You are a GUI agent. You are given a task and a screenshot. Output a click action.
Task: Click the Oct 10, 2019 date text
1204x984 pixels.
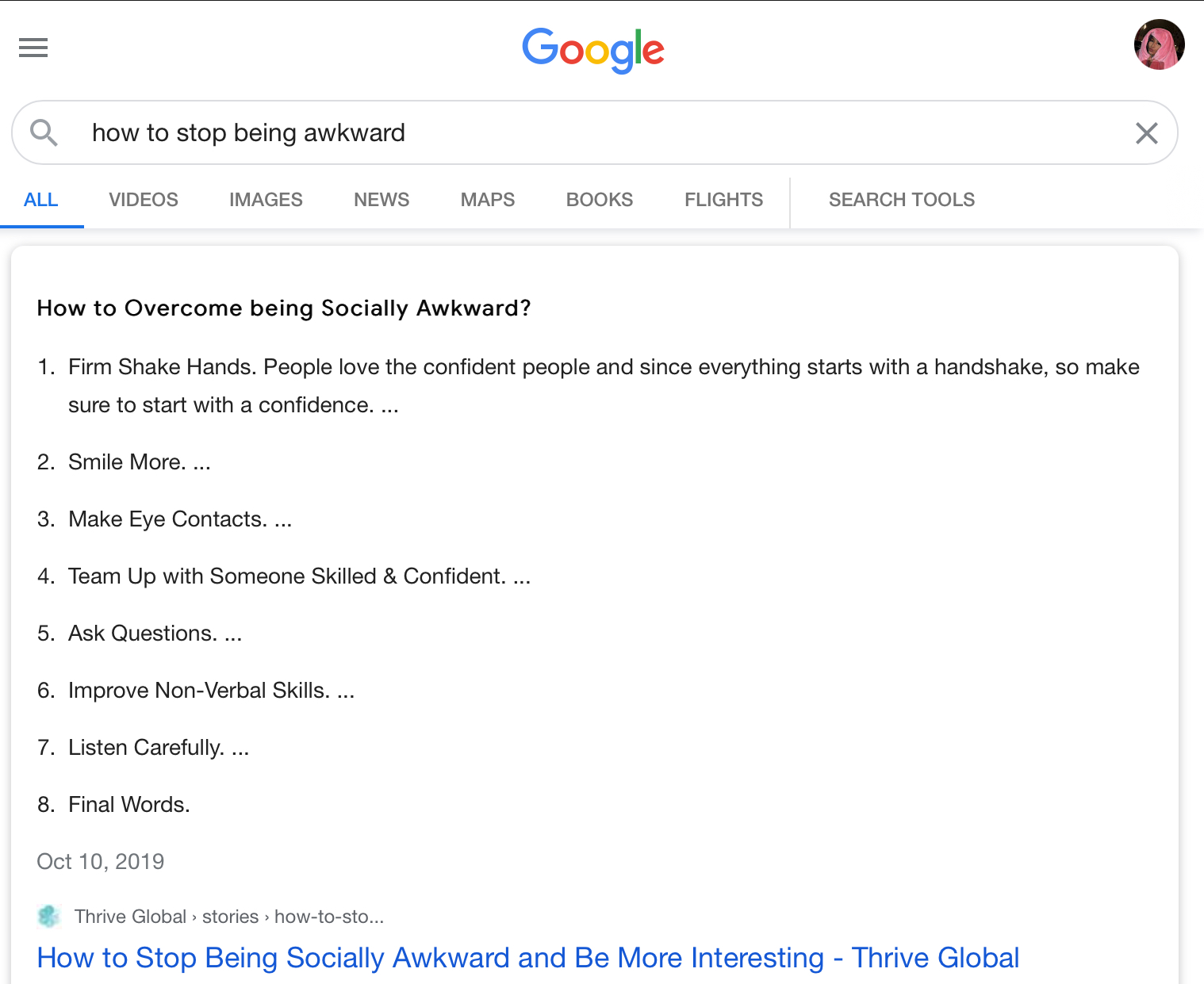[101, 861]
